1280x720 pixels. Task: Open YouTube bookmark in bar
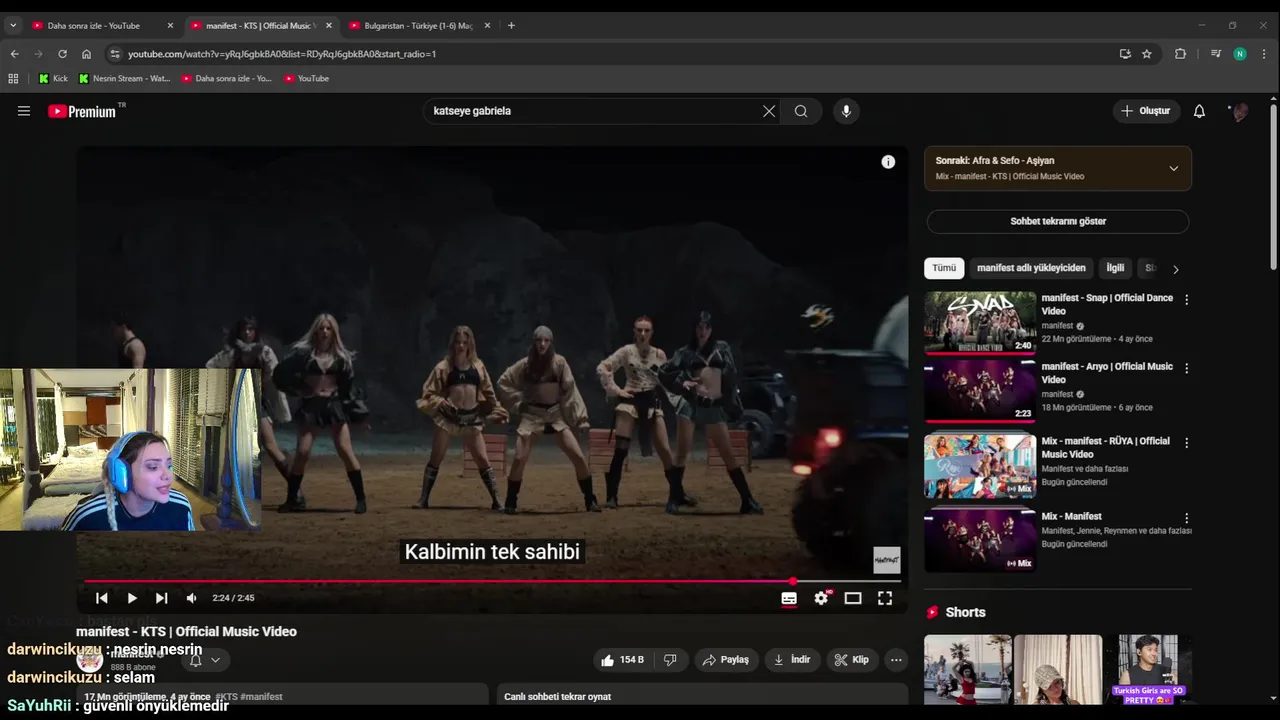click(306, 78)
